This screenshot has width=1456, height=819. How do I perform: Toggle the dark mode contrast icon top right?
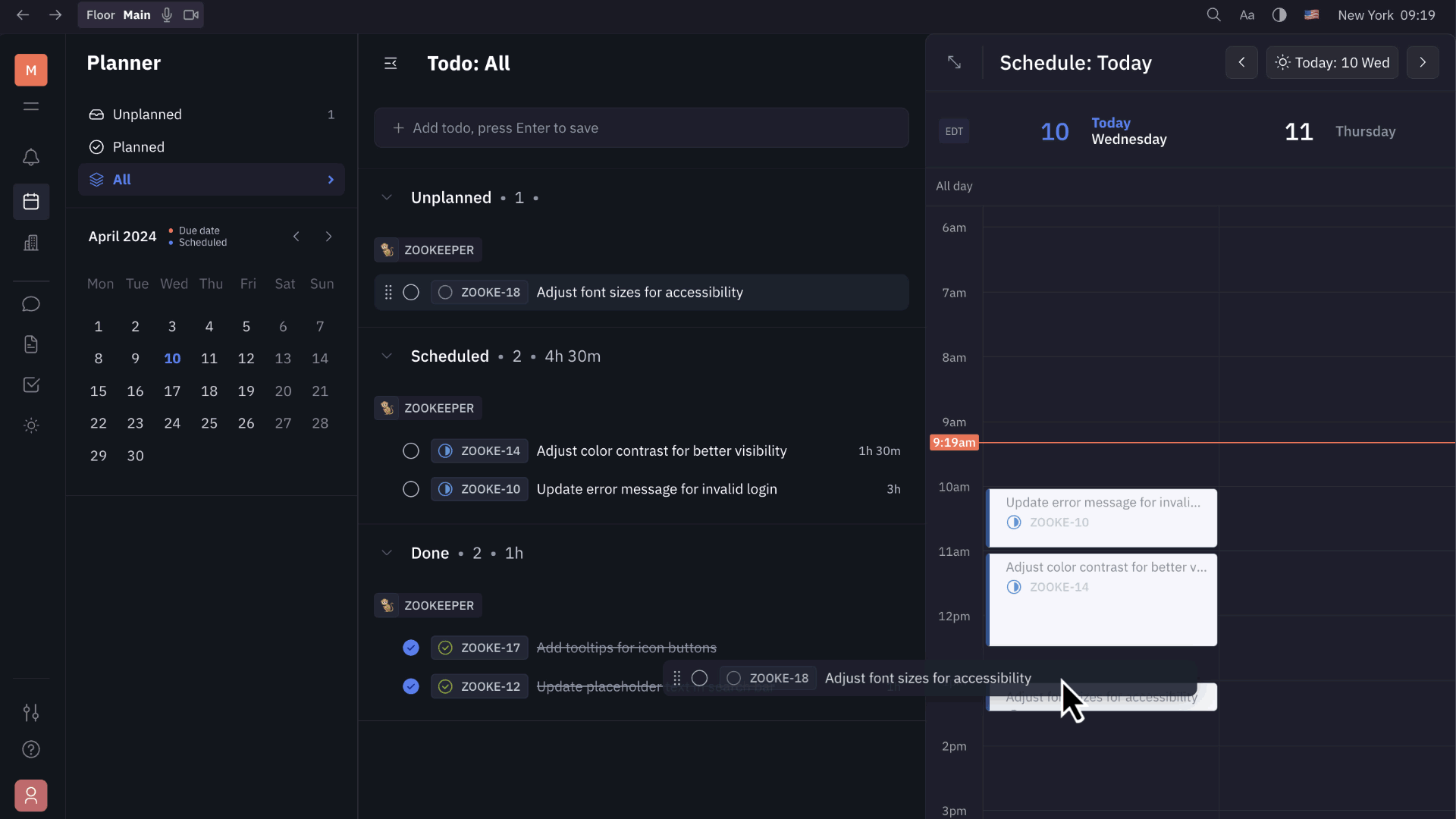pos(1279,14)
